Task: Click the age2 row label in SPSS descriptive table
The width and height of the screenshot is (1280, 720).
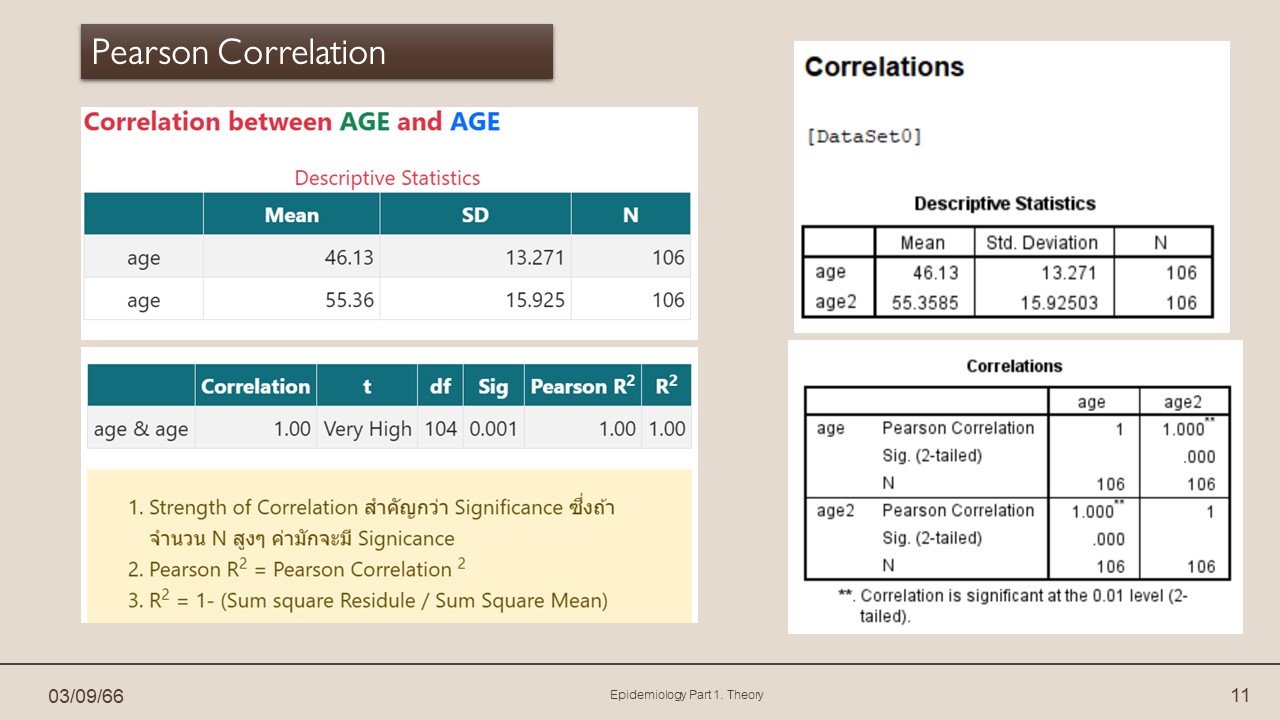Action: (836, 302)
